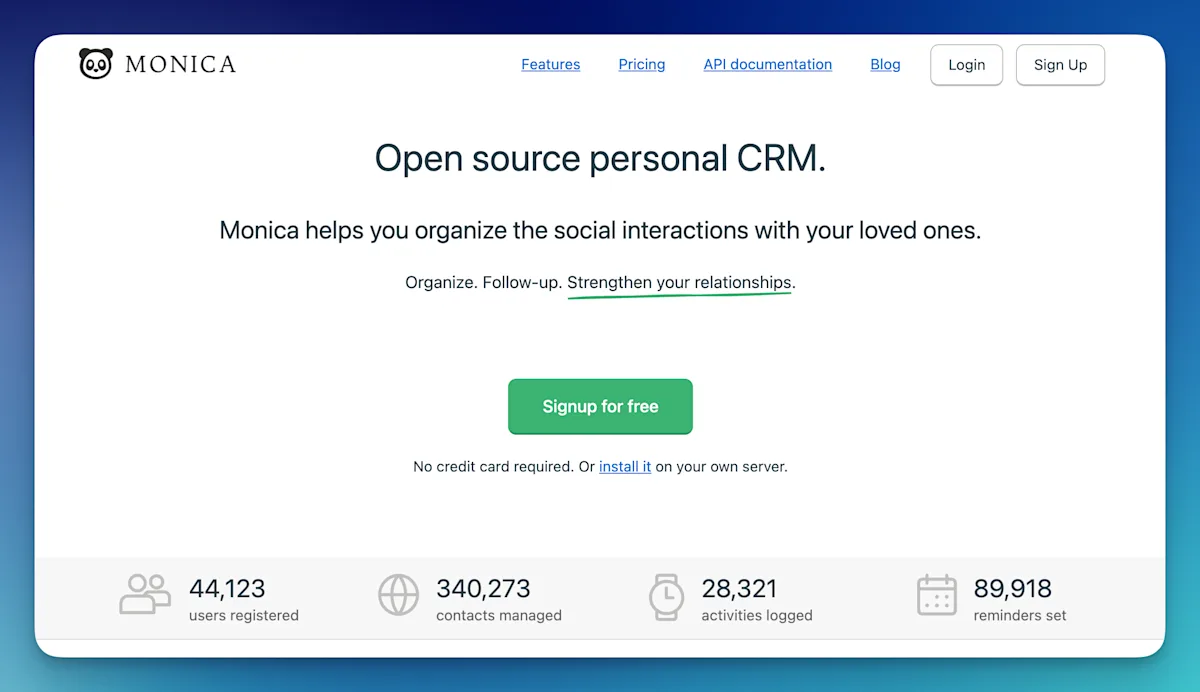Click the contacts managed globe icon
The height and width of the screenshot is (692, 1200).
(x=398, y=594)
